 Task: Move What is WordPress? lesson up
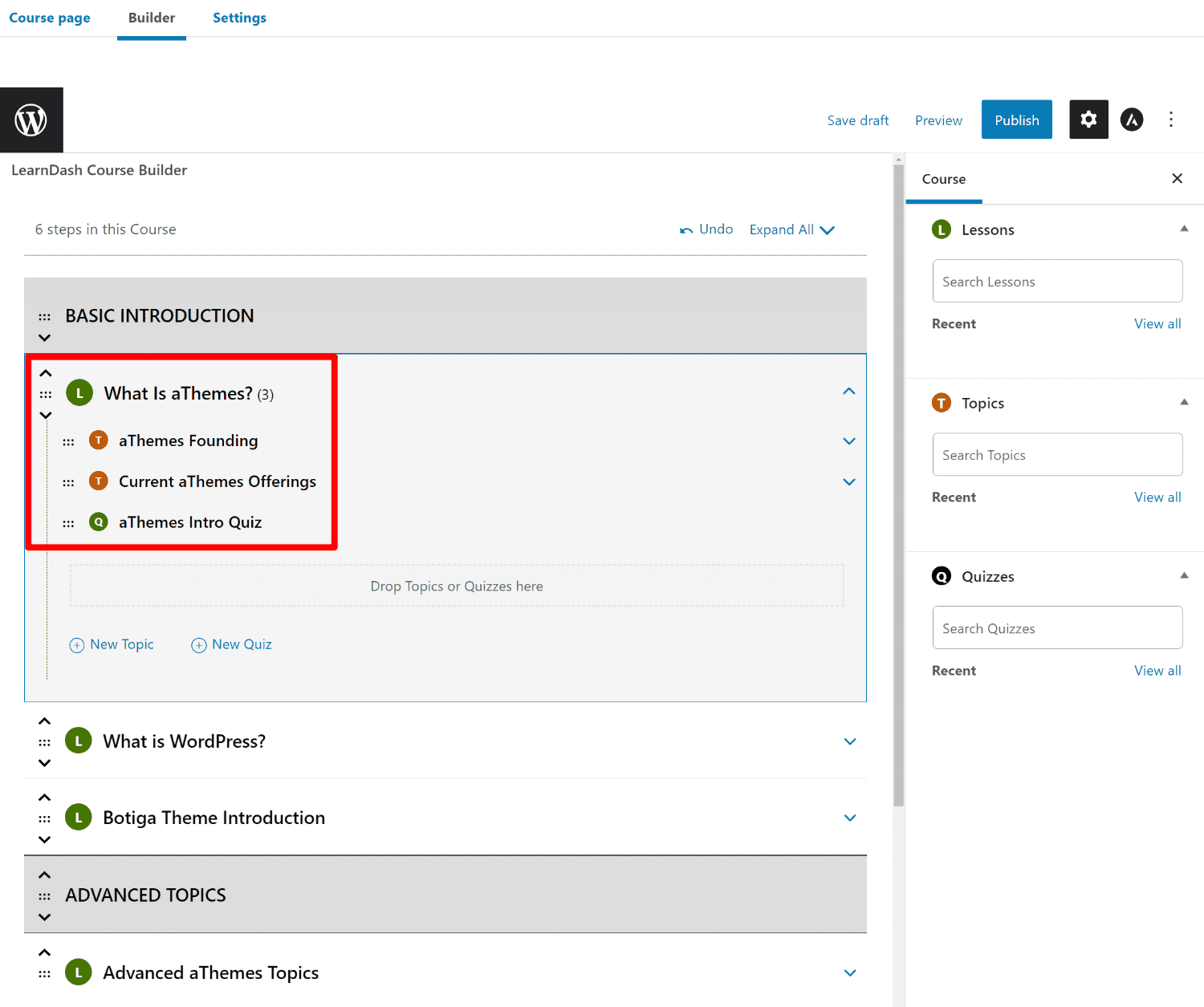(x=45, y=721)
